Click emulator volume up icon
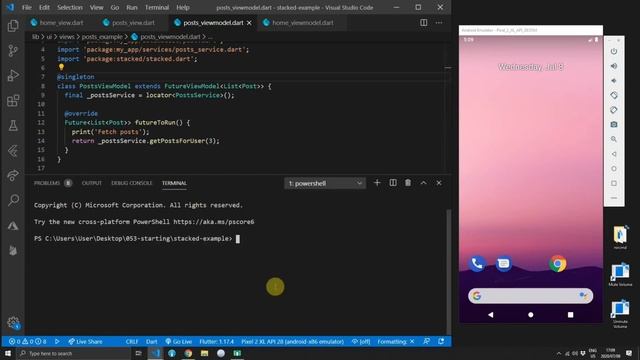This screenshot has height=360, width=640. click(614, 66)
